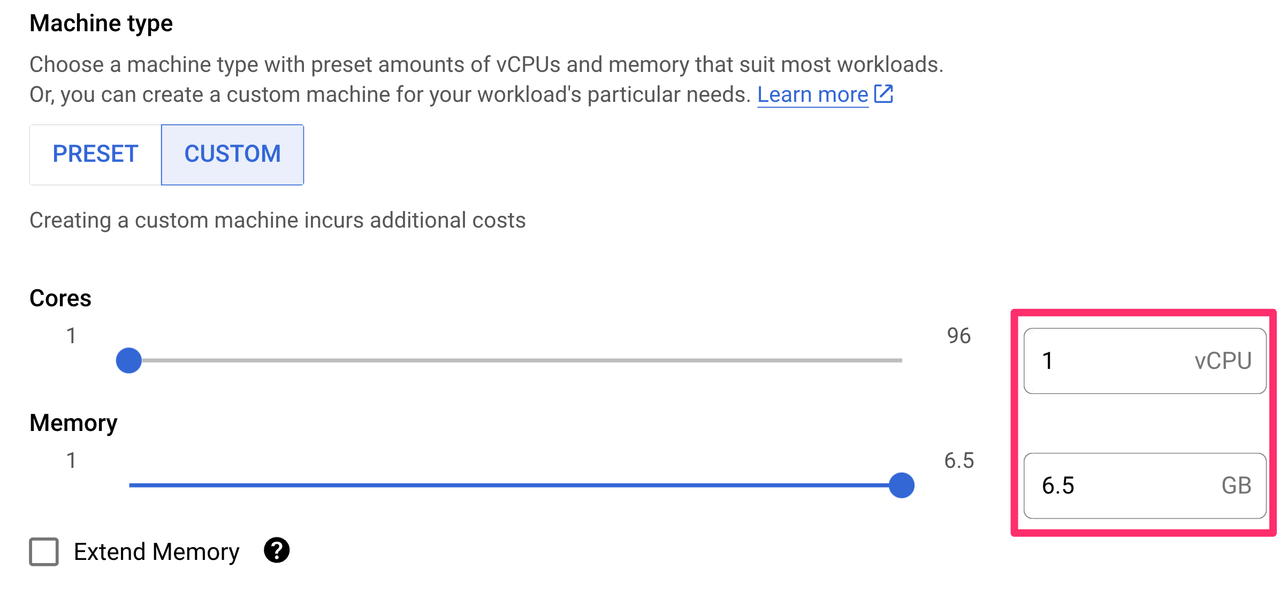Click the Cores section label
The height and width of the screenshot is (589, 1280).
click(60, 298)
